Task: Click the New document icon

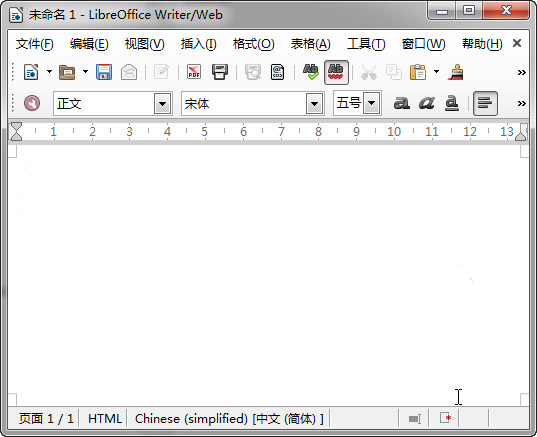Action: (31, 72)
